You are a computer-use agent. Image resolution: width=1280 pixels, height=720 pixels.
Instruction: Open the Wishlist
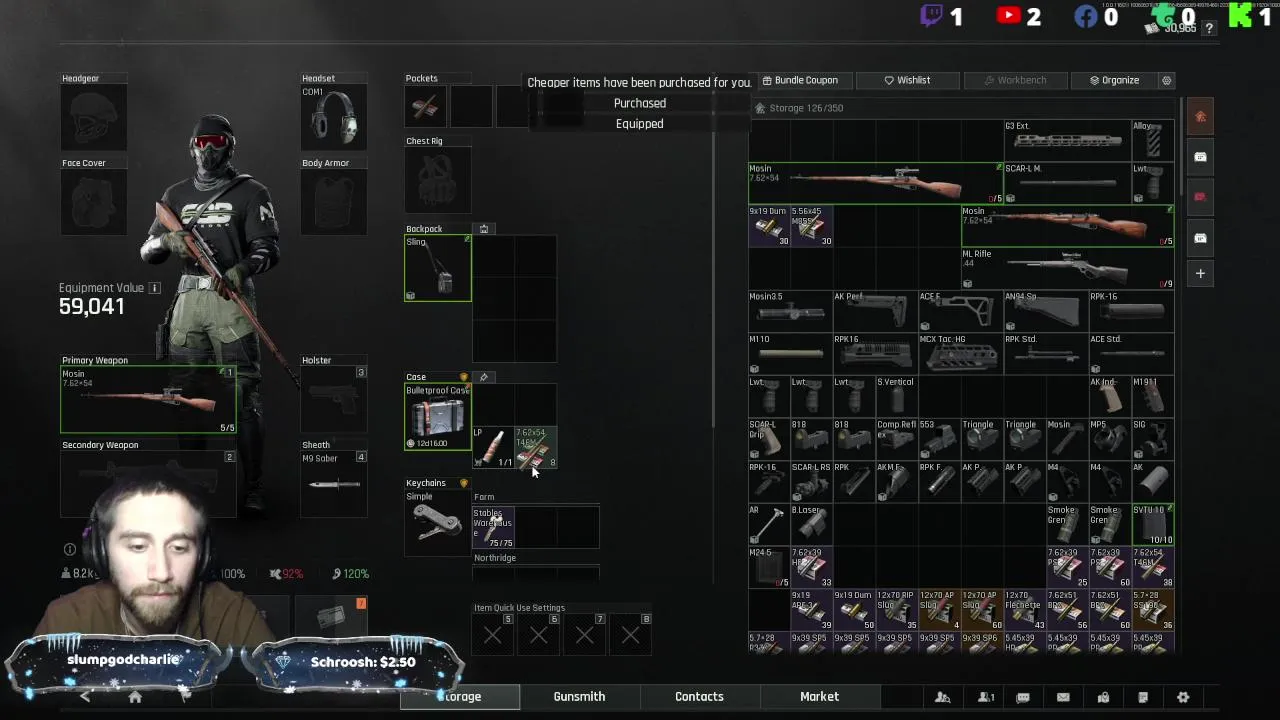pyautogui.click(x=907, y=80)
